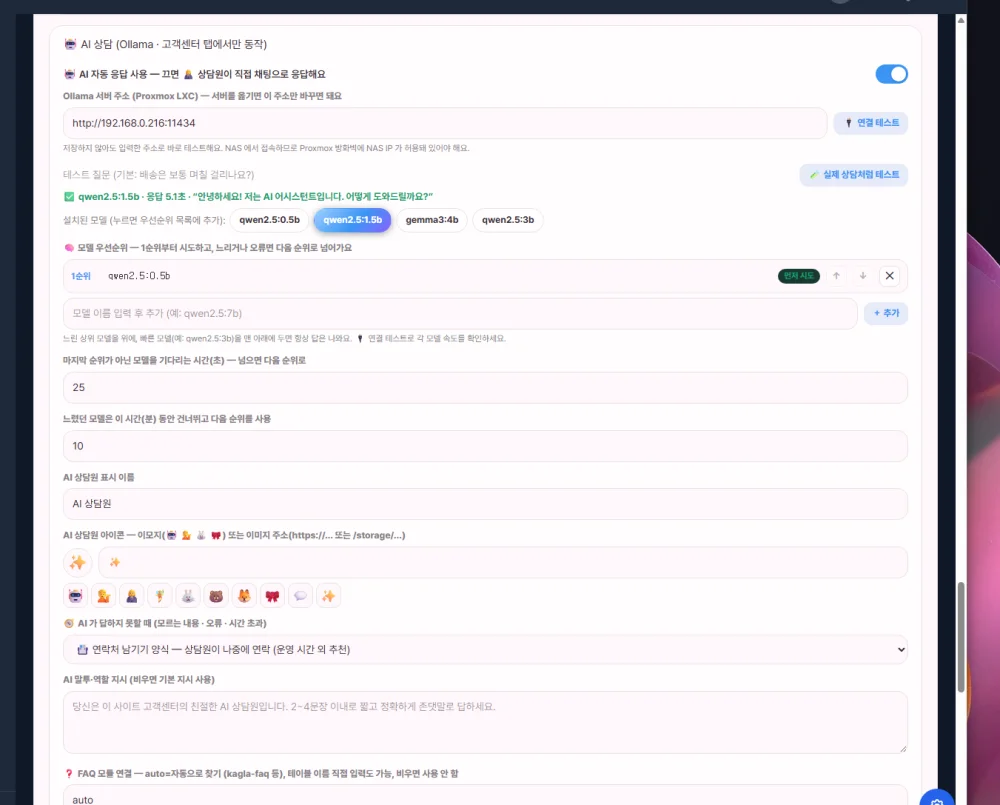1000x805 pixels.
Task: Edit the model wait time field showing 25
Action: point(485,388)
